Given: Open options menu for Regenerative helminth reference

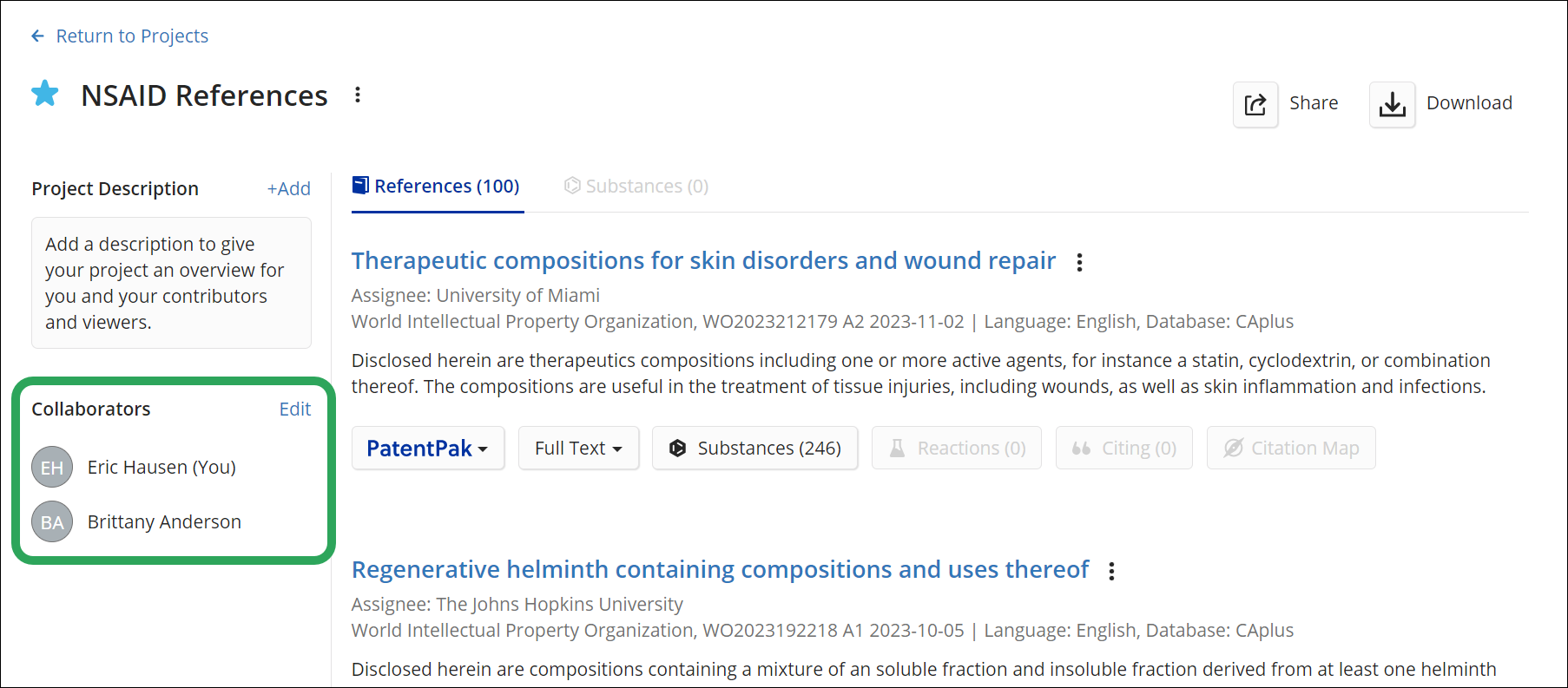Looking at the screenshot, I should (1111, 571).
